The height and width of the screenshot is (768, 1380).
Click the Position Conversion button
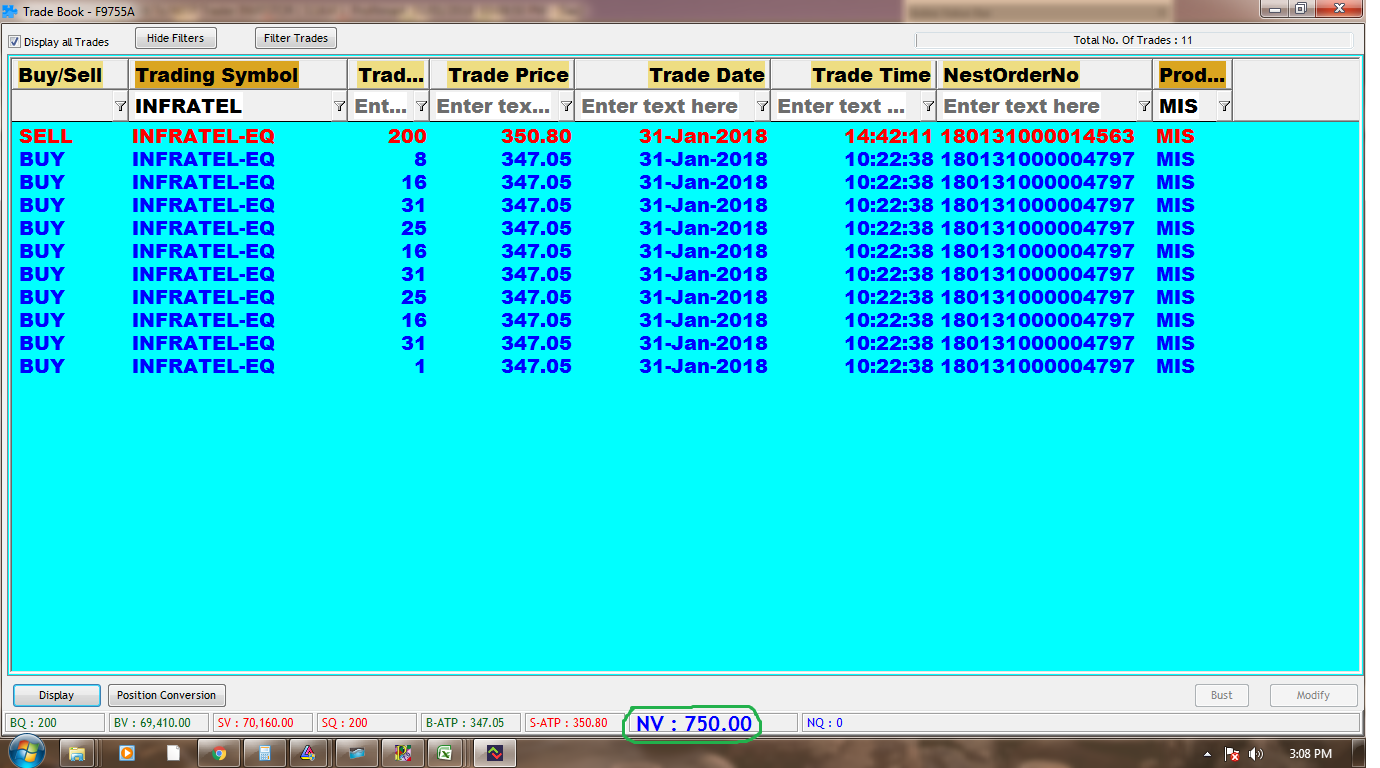166,695
